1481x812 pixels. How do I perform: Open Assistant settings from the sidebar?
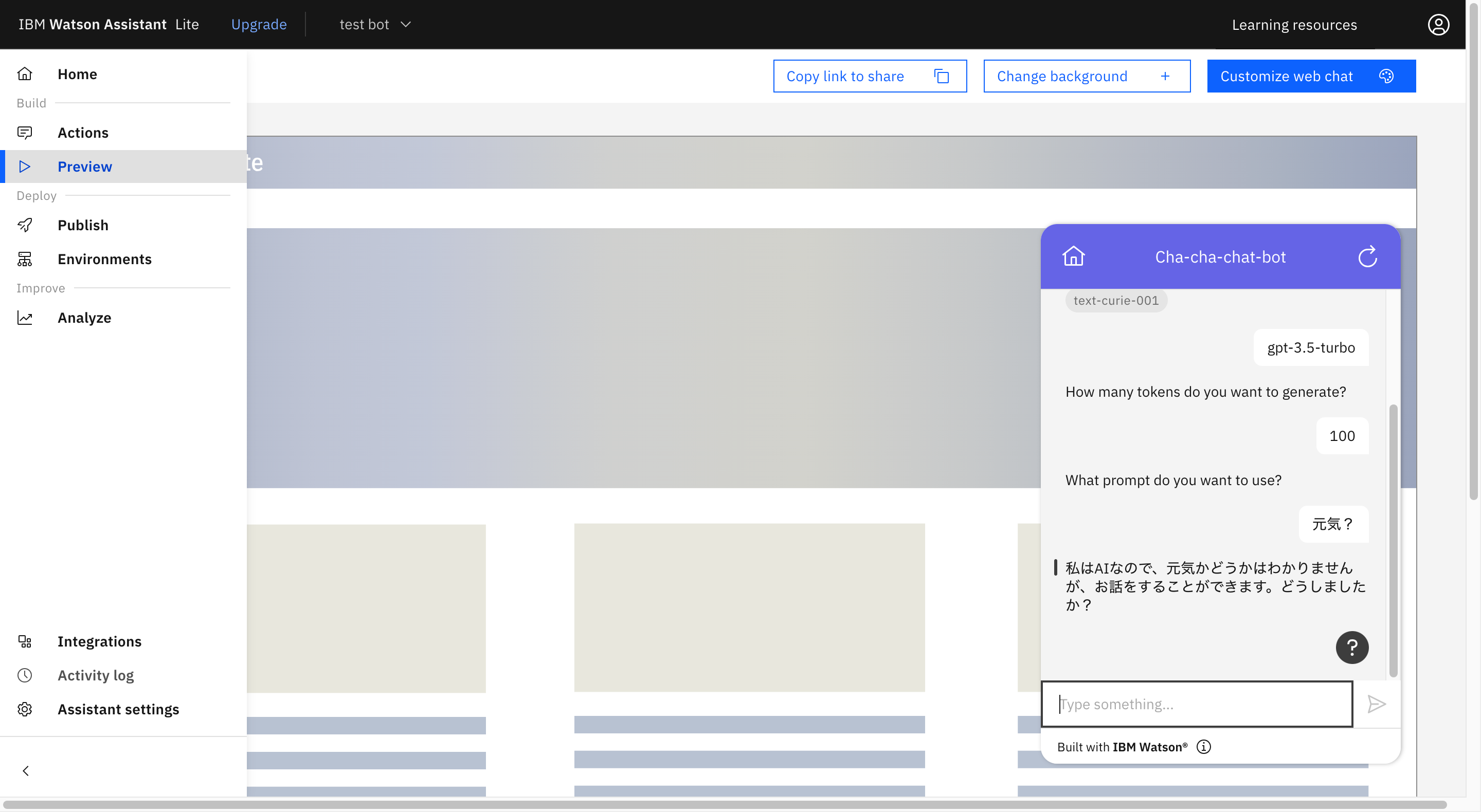point(118,709)
